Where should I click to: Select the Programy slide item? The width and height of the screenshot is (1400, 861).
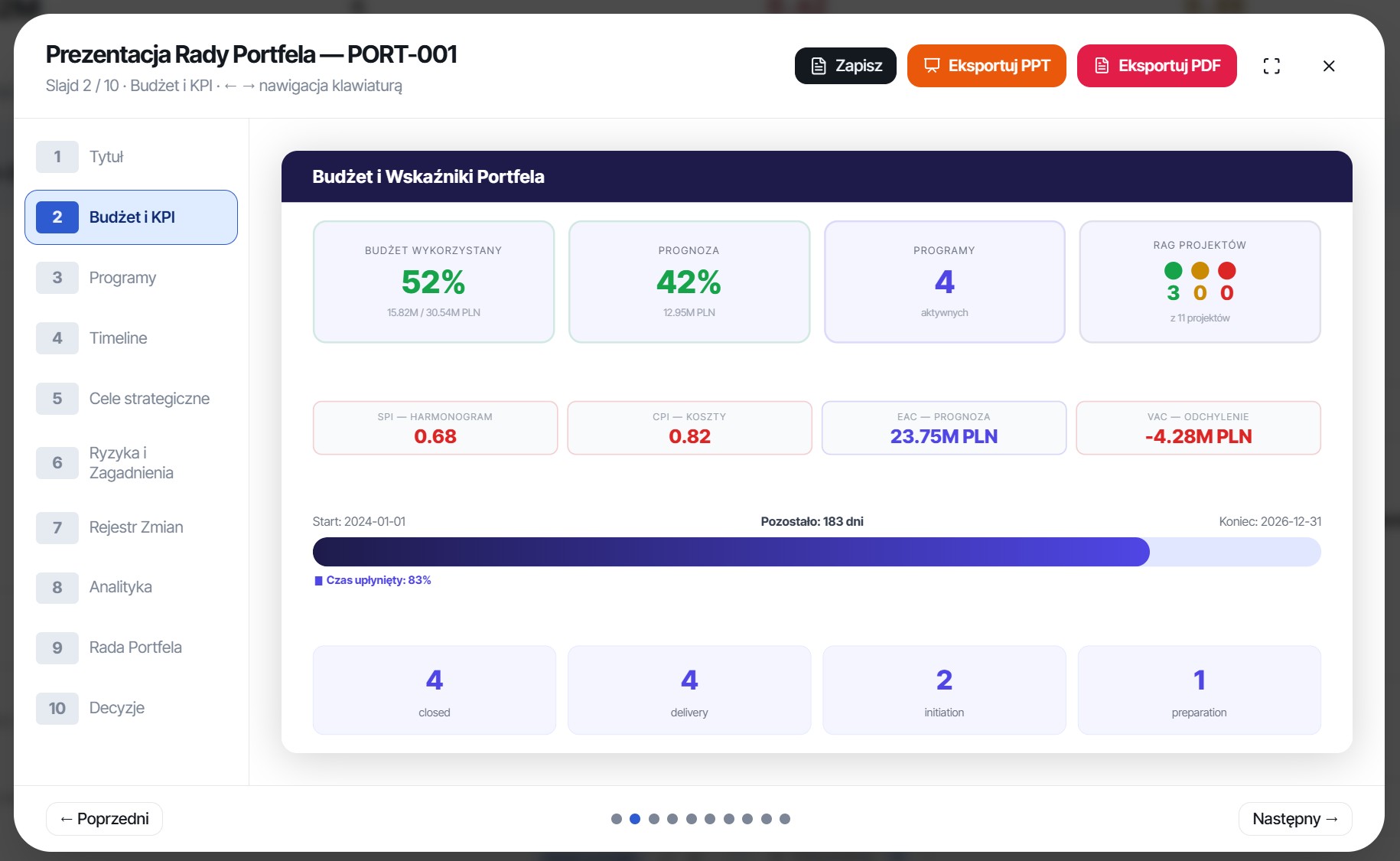click(131, 278)
